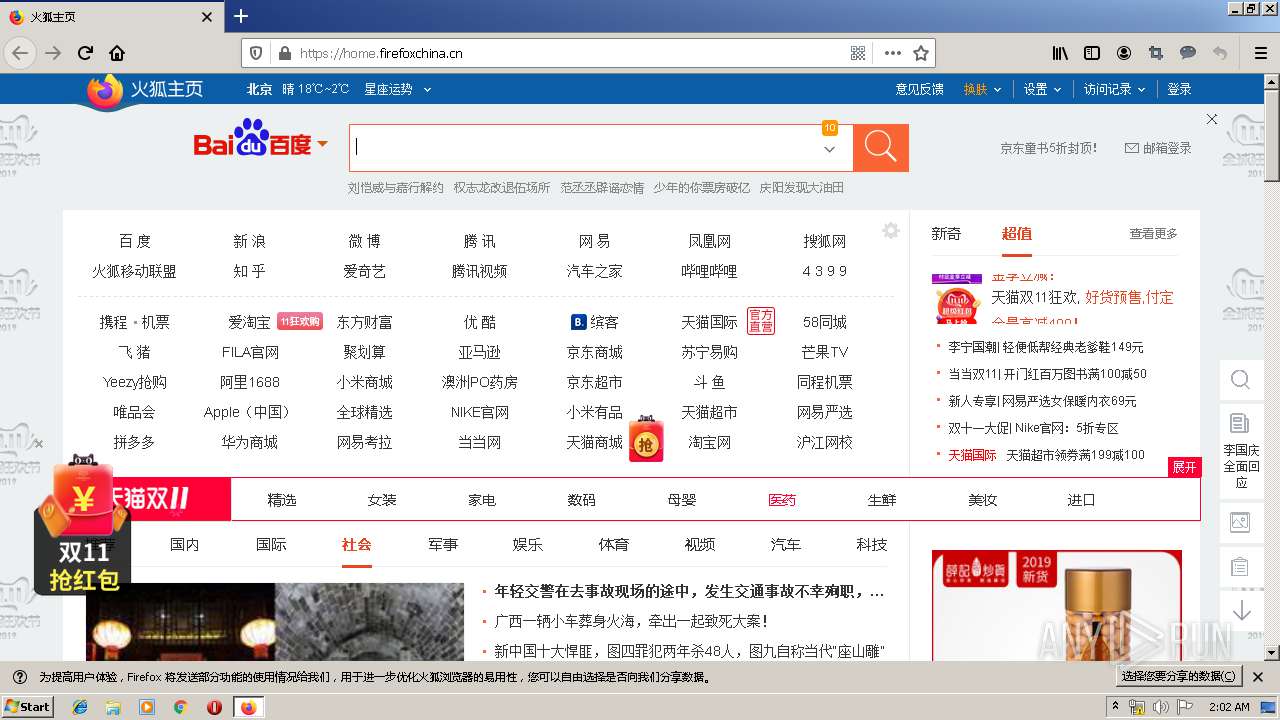Open the 淘宝网 site link
Screen dimensions: 1280x720
710,442
